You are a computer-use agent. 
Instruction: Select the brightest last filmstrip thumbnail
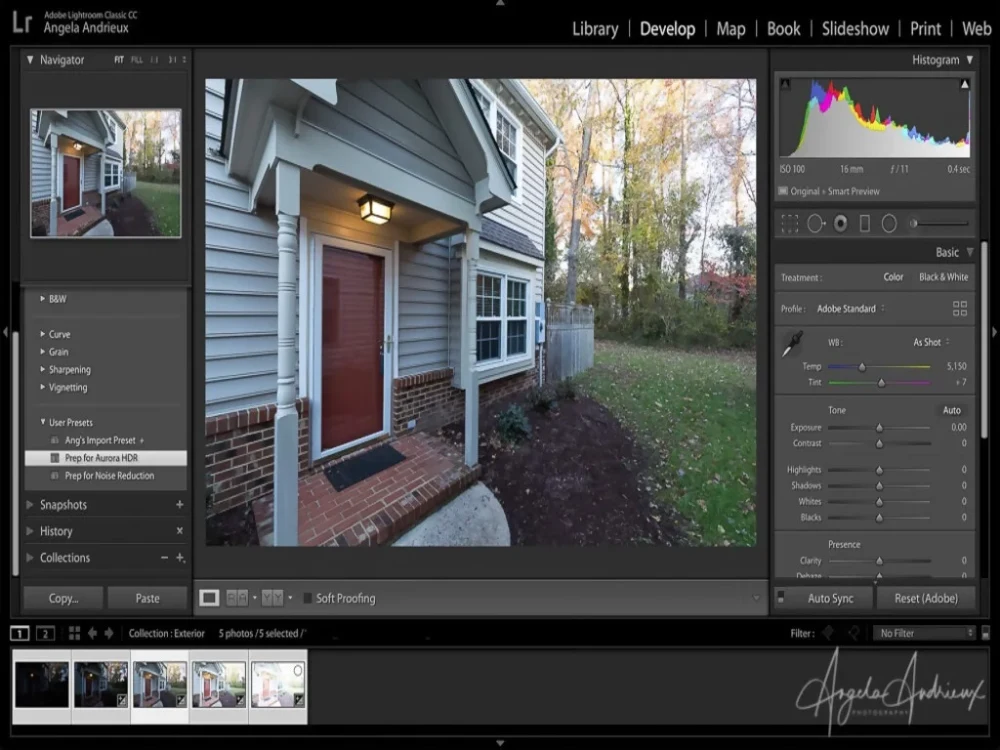coord(278,684)
